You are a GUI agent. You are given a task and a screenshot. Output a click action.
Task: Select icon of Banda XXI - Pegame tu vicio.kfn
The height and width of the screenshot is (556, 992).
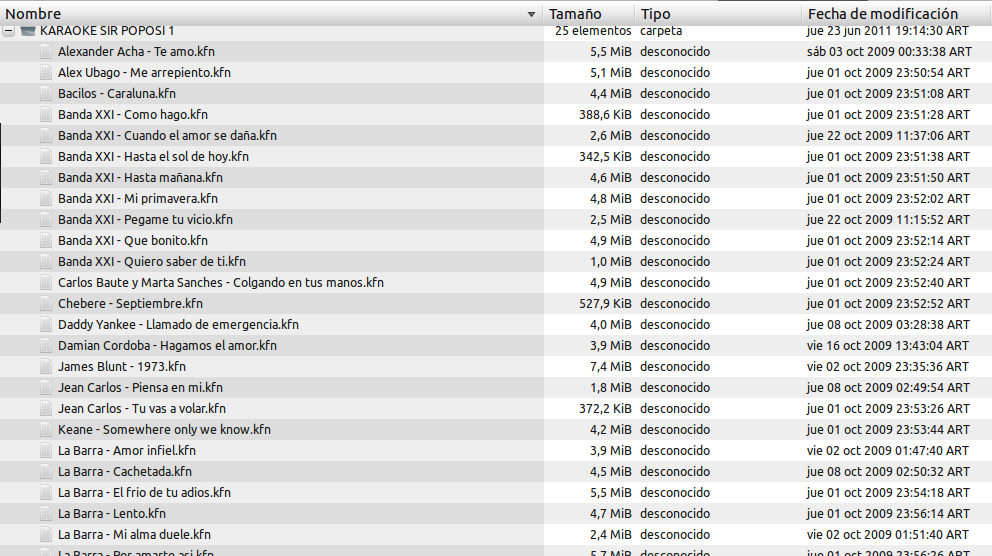point(46,219)
